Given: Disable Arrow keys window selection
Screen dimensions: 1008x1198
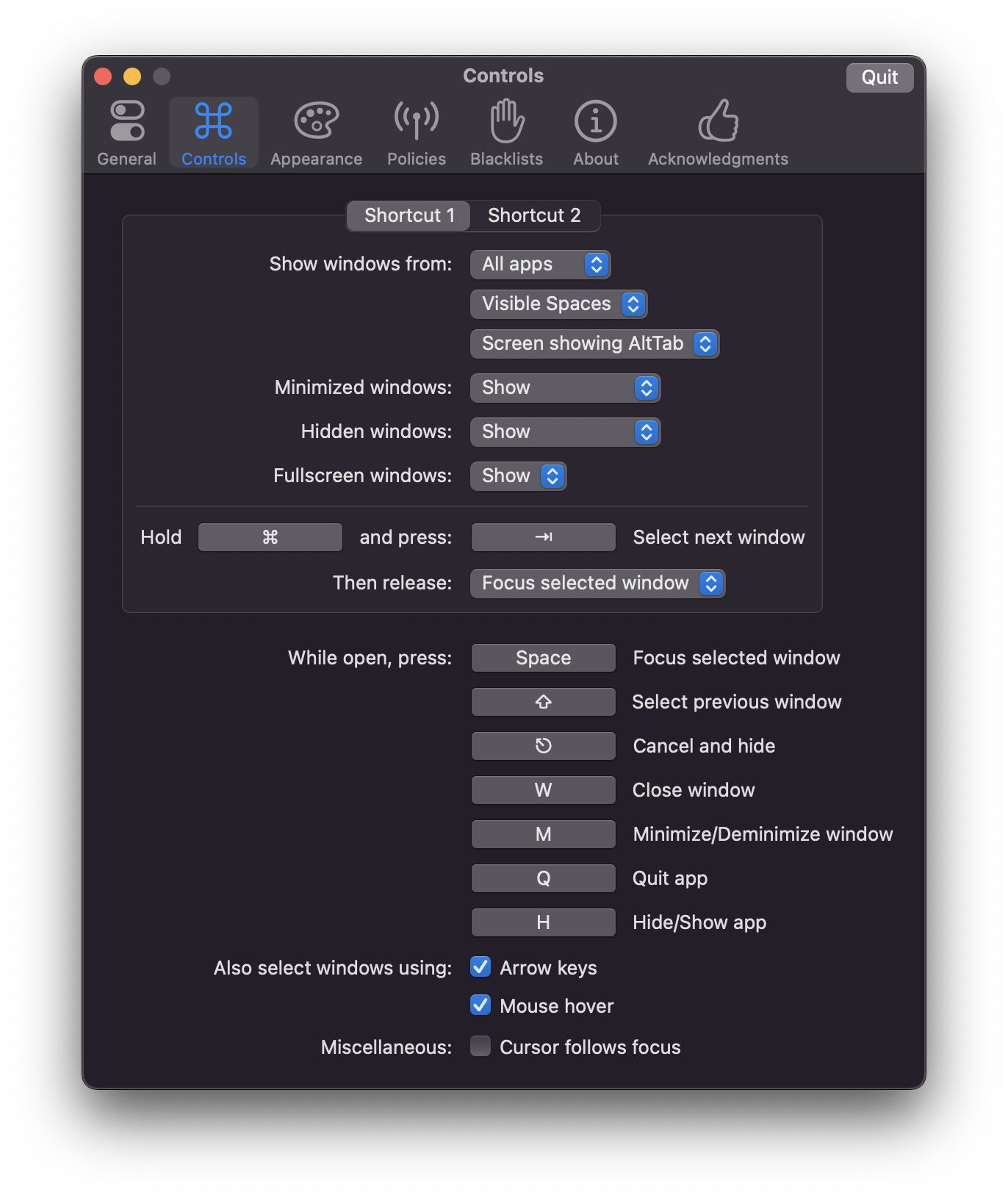Looking at the screenshot, I should 480,967.
